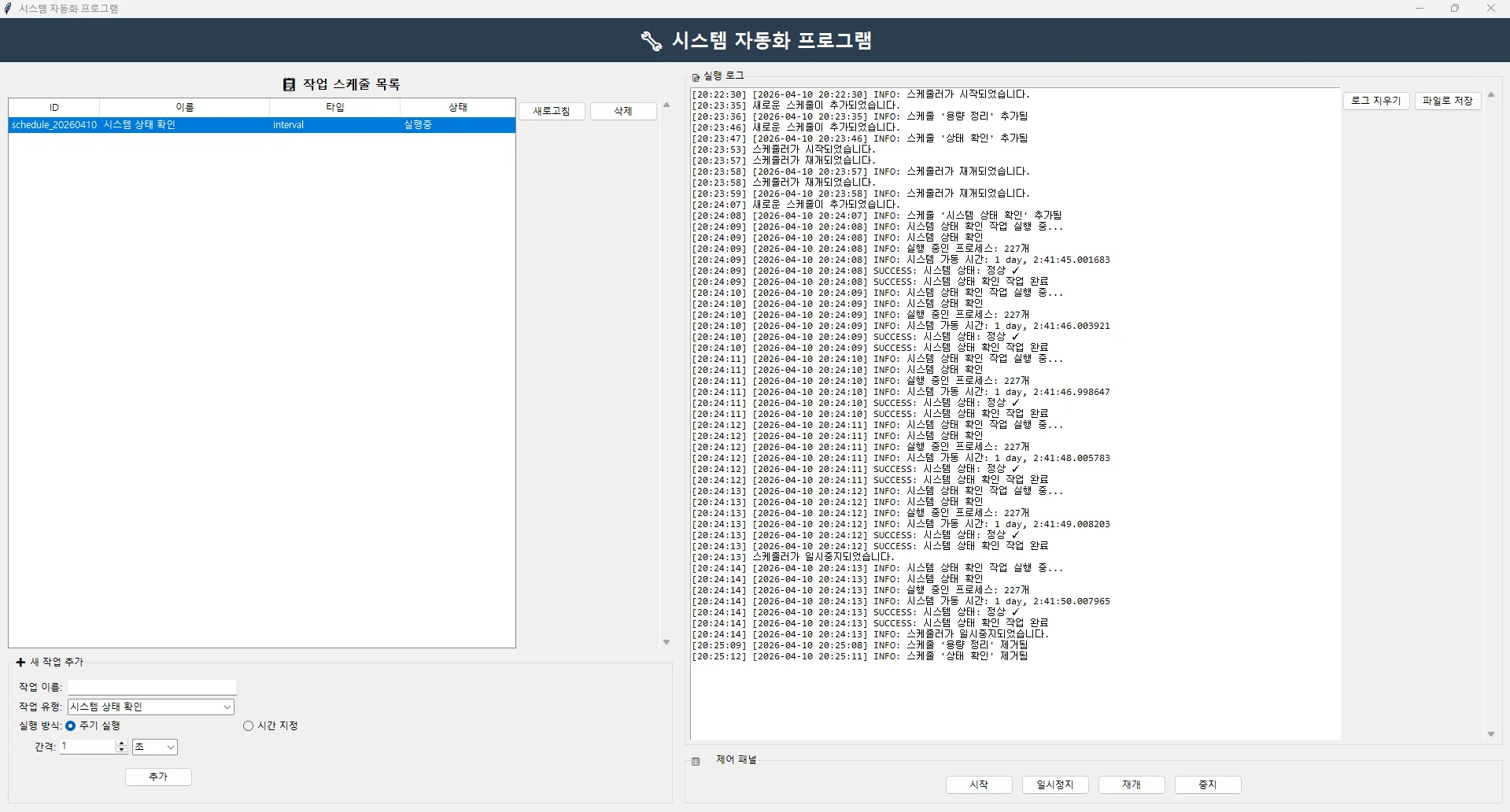Save the log with 파일로 저장

(1447, 101)
